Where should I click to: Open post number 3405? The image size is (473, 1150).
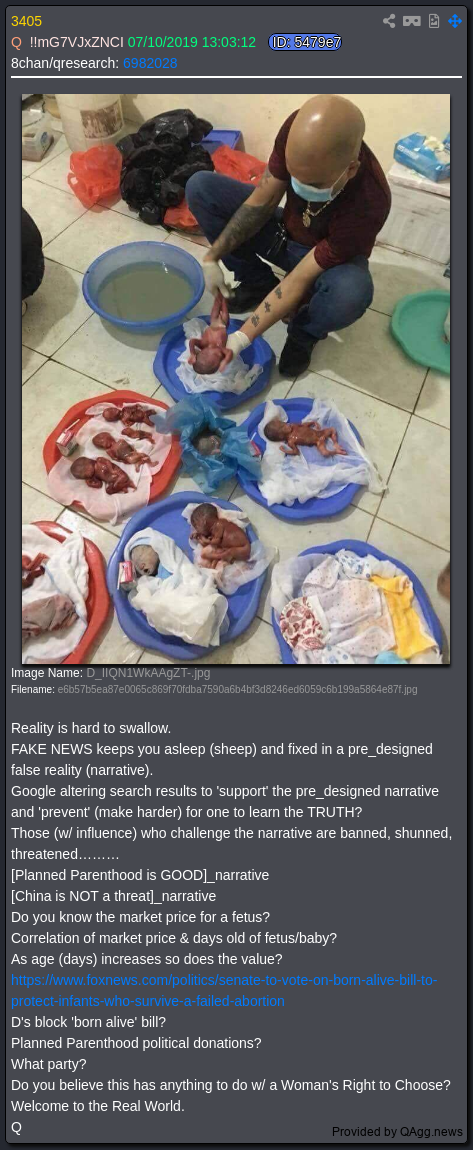click(x=26, y=21)
